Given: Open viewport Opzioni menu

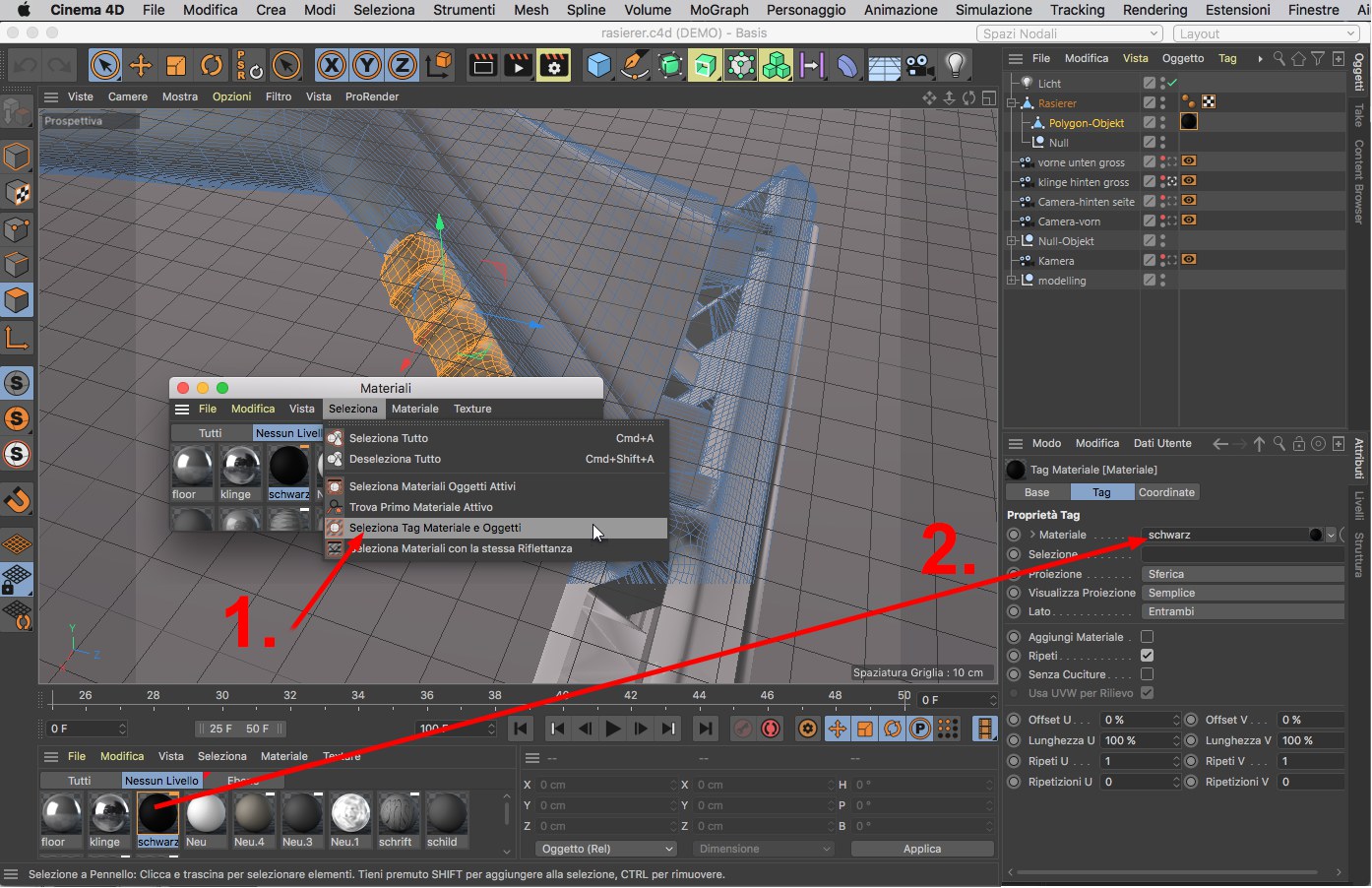Looking at the screenshot, I should coord(232,96).
